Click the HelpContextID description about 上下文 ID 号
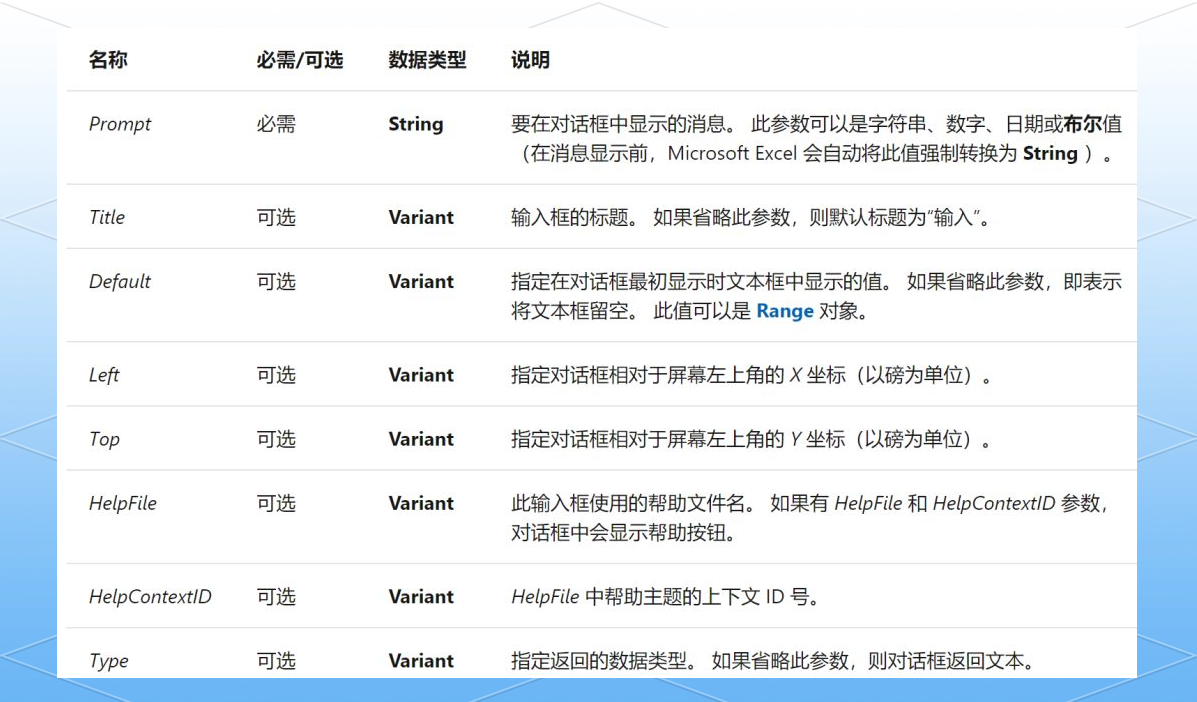The image size is (1197, 702). pyautogui.click(x=666, y=597)
